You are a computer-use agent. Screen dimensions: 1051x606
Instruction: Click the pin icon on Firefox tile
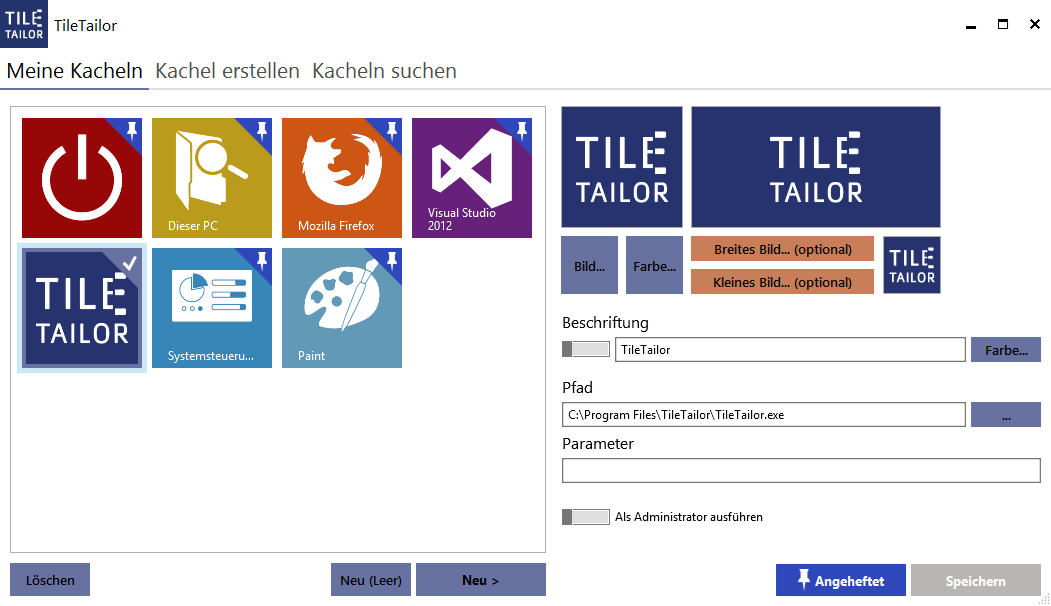coord(392,129)
